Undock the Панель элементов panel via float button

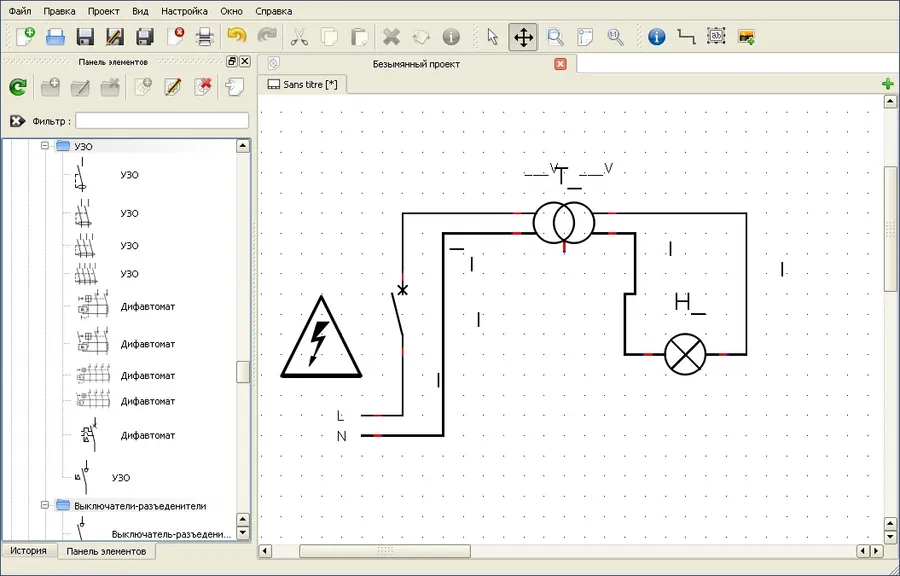click(231, 62)
